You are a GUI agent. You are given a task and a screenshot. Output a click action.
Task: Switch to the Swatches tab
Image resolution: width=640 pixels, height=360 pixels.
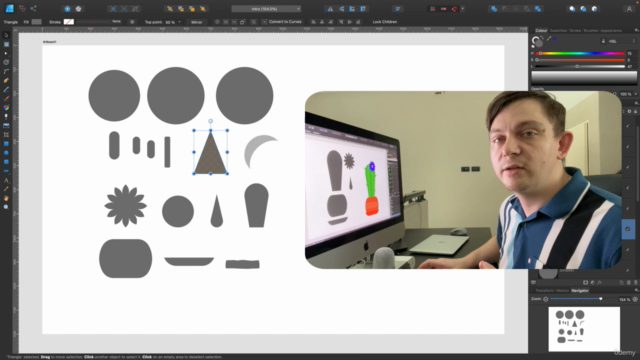tap(558, 30)
